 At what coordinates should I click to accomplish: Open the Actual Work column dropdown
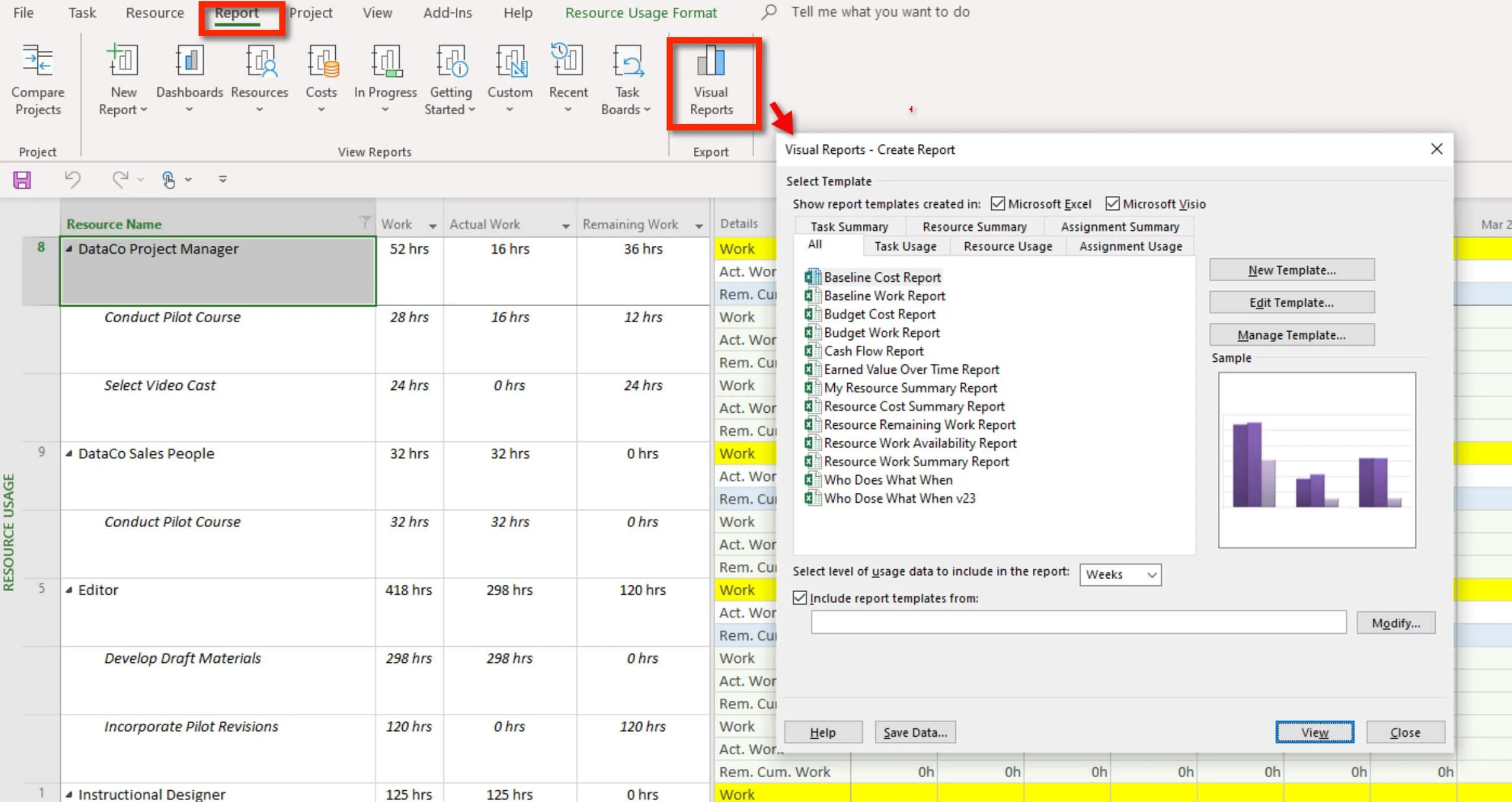click(565, 226)
